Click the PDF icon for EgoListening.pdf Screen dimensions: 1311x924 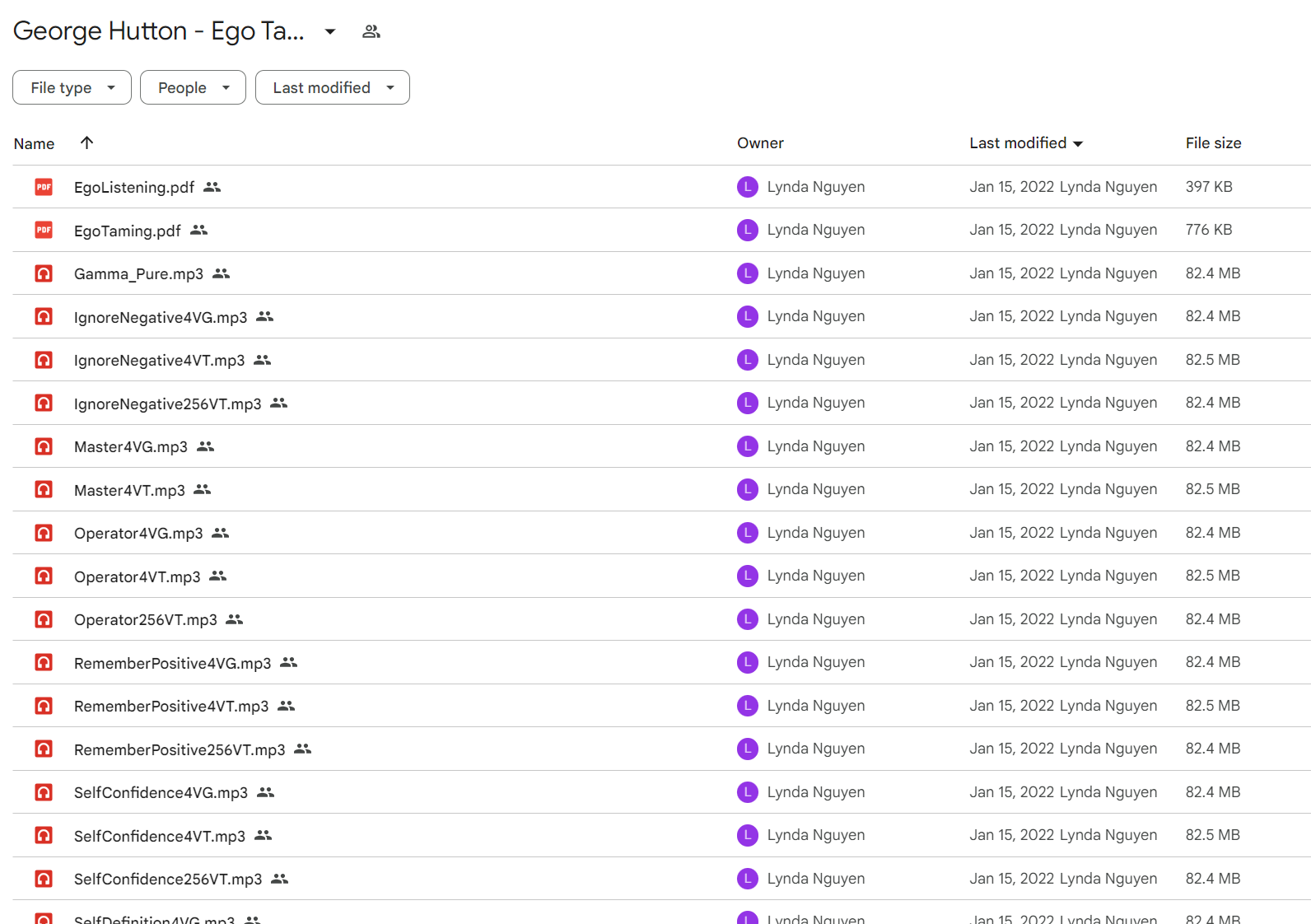click(44, 187)
